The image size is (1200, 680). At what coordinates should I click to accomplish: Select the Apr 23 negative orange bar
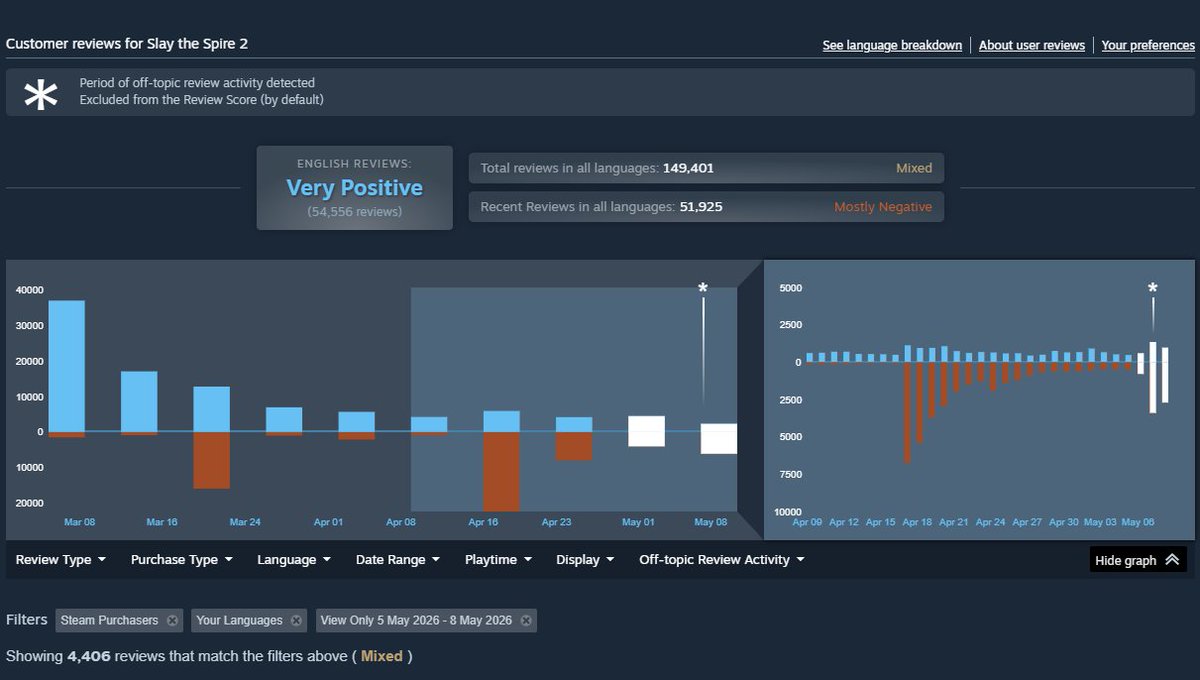pos(574,446)
